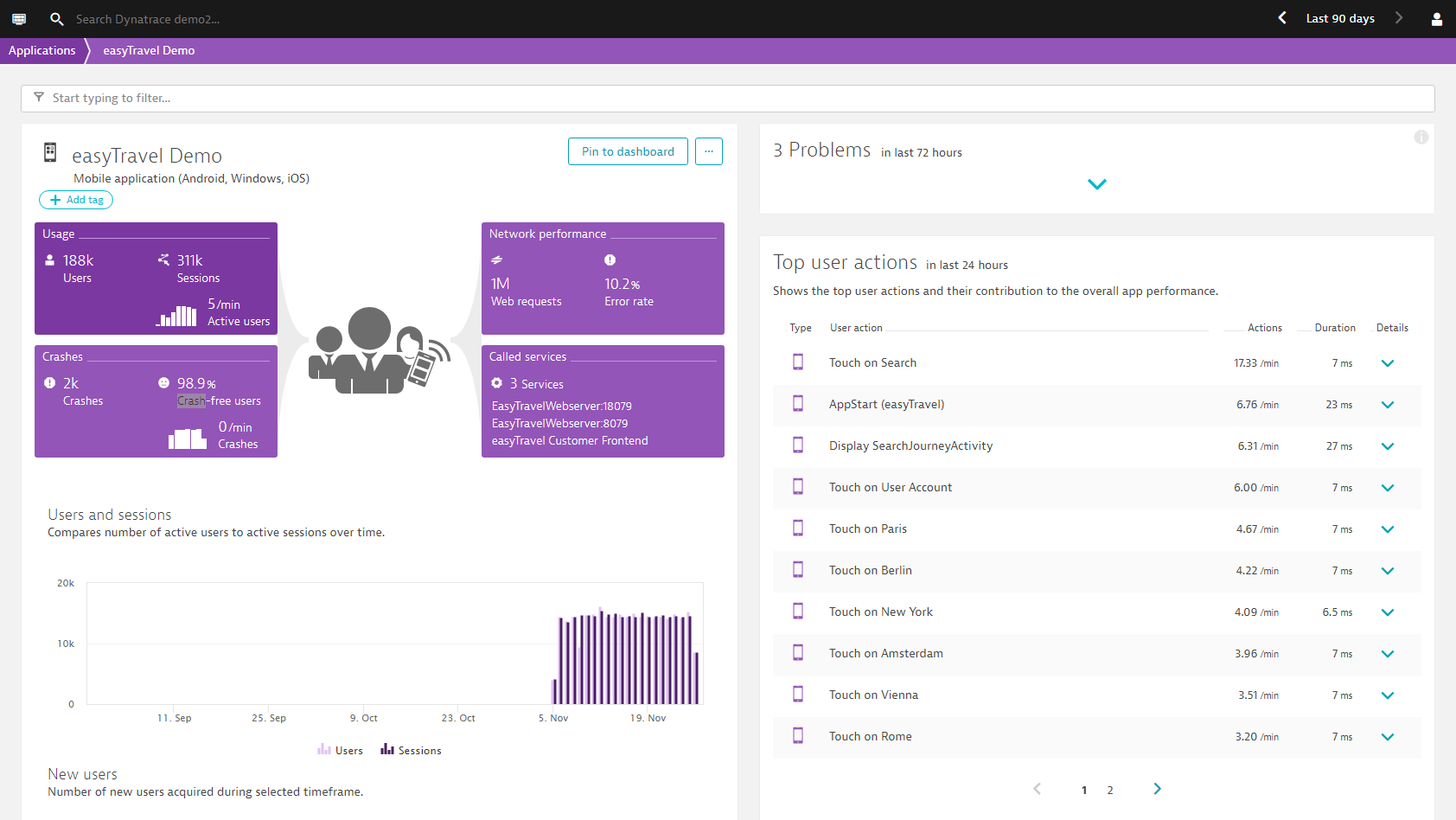Click phone icon for Touch on Berlin

tap(798, 570)
